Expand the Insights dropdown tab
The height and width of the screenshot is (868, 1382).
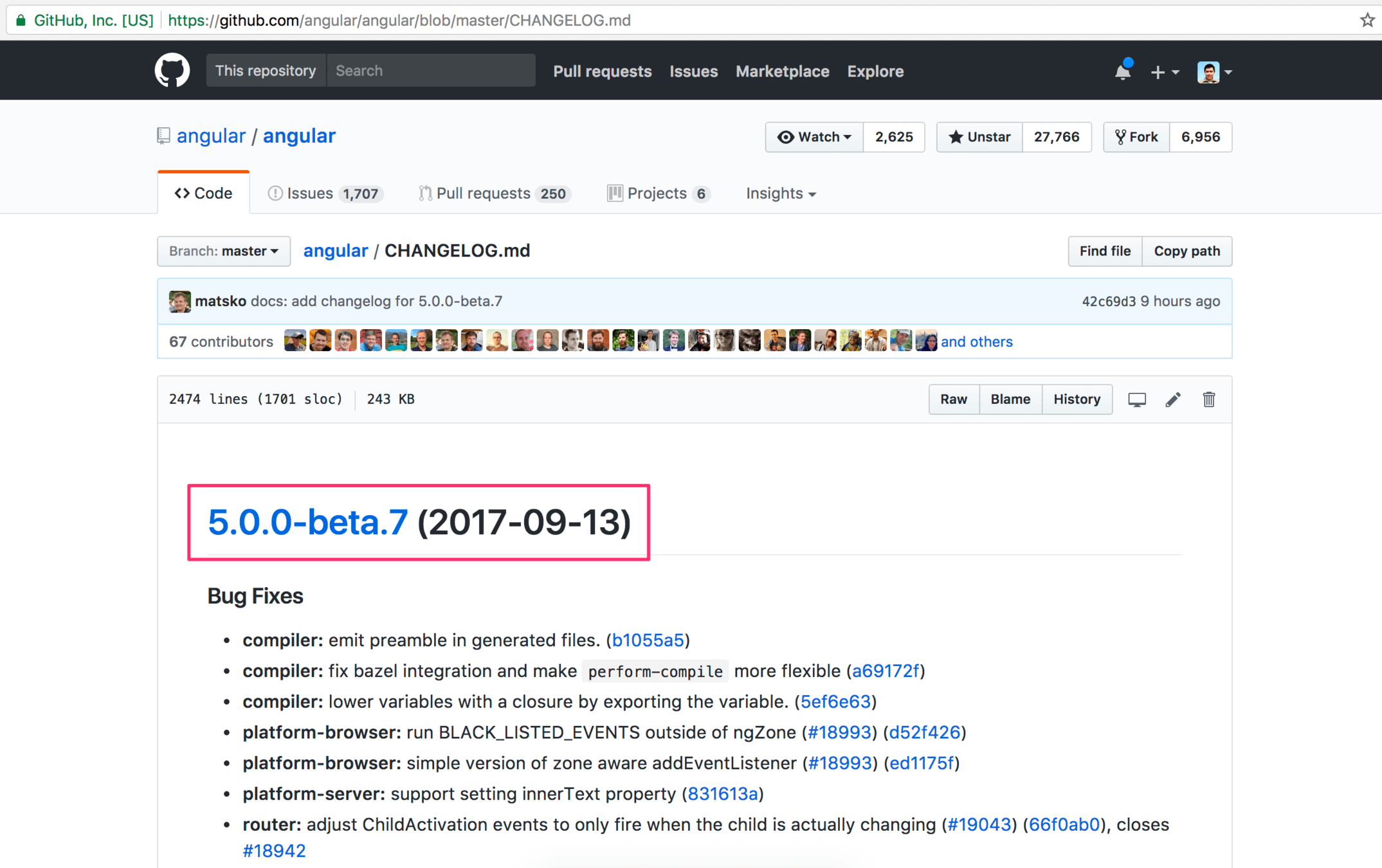point(780,194)
